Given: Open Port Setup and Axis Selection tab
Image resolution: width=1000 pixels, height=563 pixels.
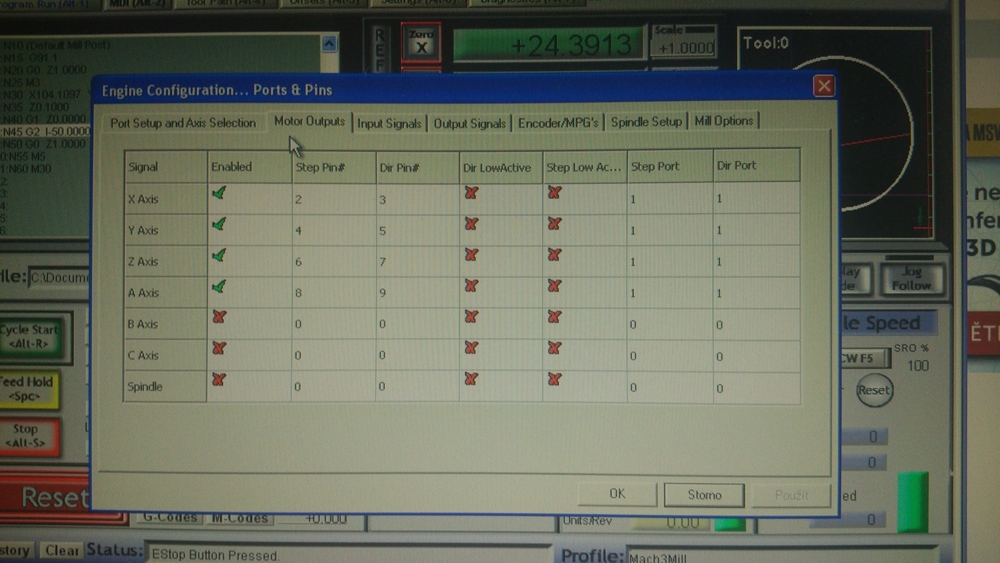Looking at the screenshot, I should [183, 123].
